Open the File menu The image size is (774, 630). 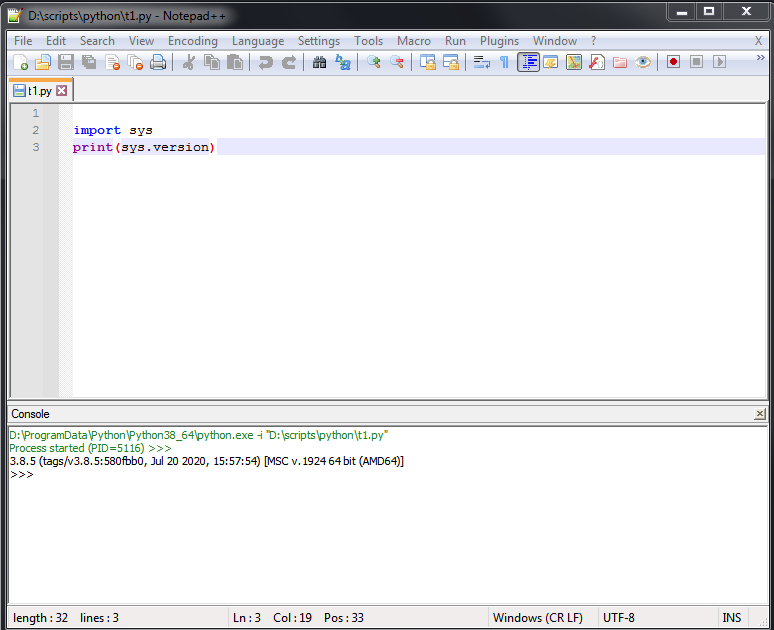pos(23,41)
